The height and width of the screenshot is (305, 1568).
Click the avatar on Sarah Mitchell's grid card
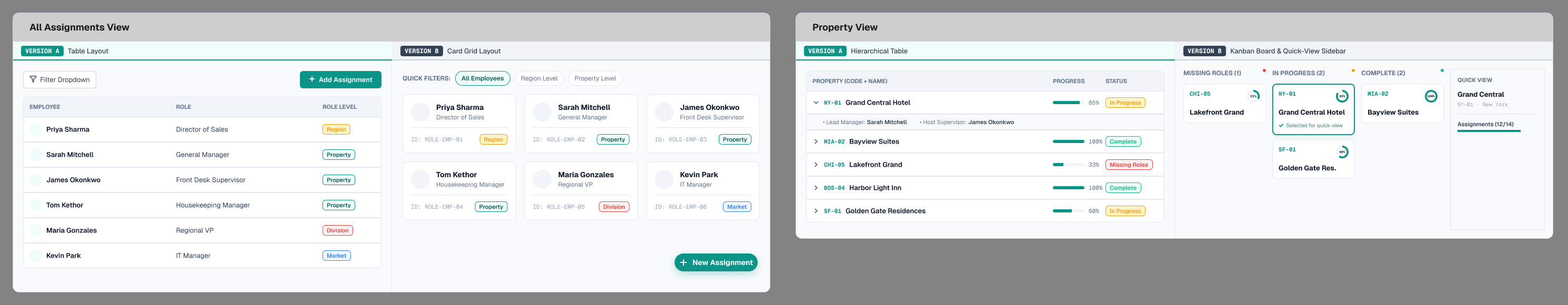click(x=542, y=112)
